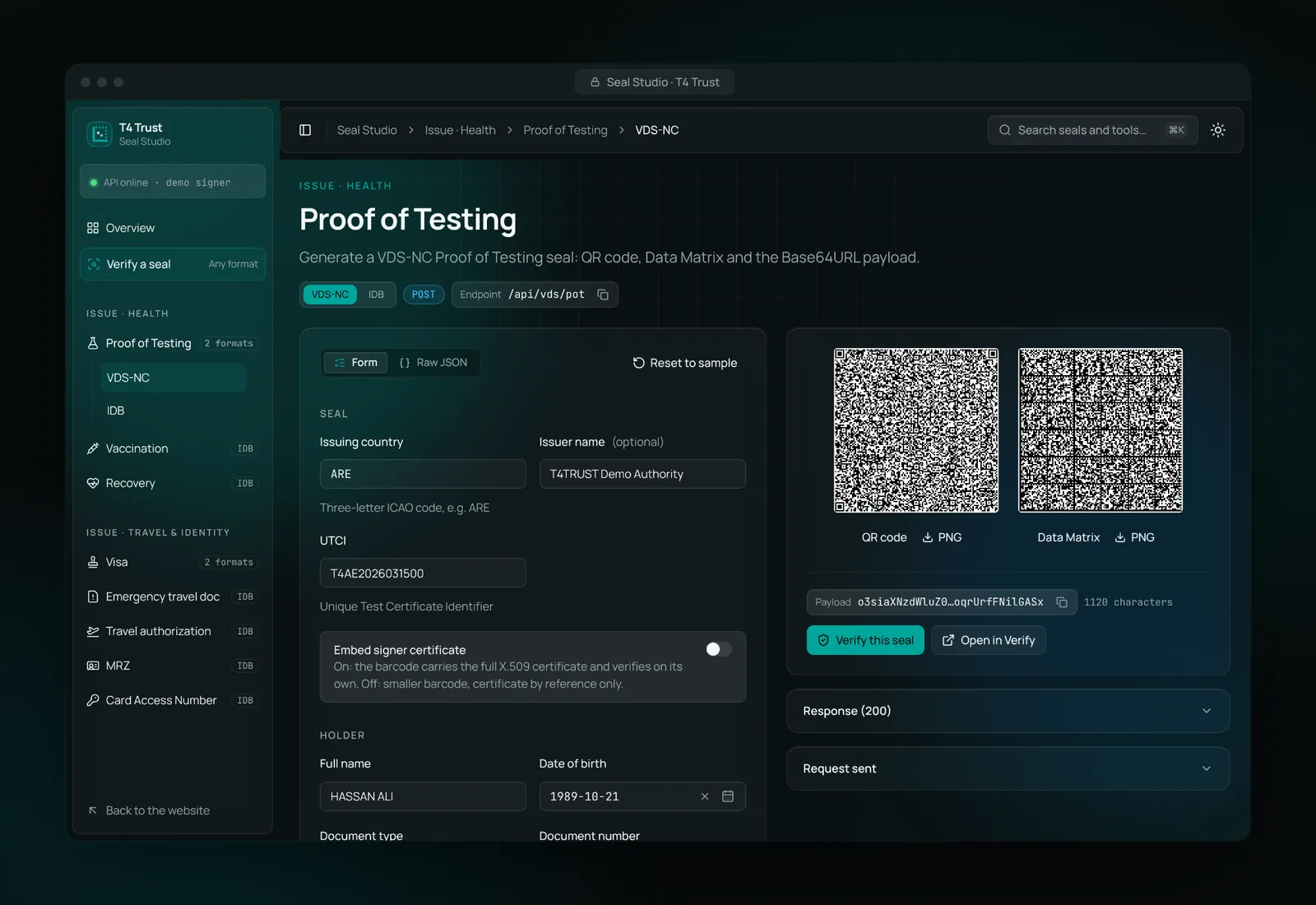Select the Form tab

click(x=355, y=363)
